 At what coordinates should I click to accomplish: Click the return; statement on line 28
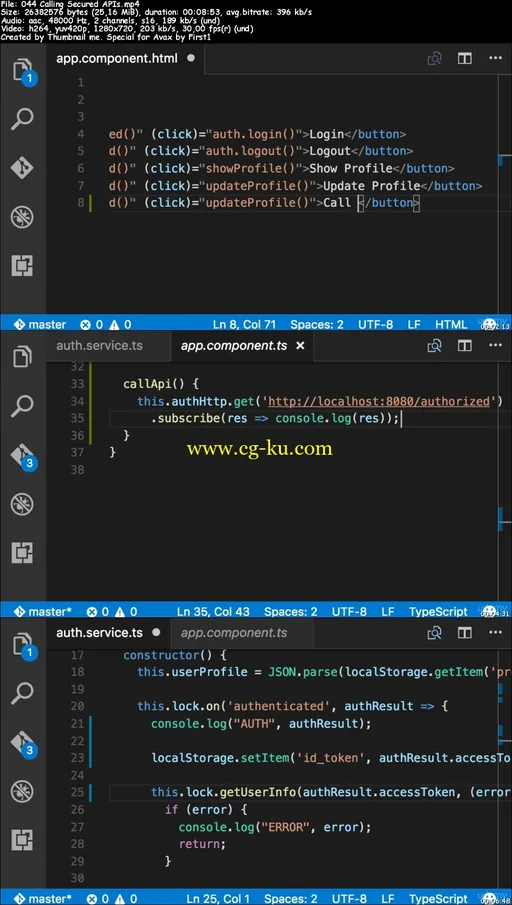click(x=202, y=844)
